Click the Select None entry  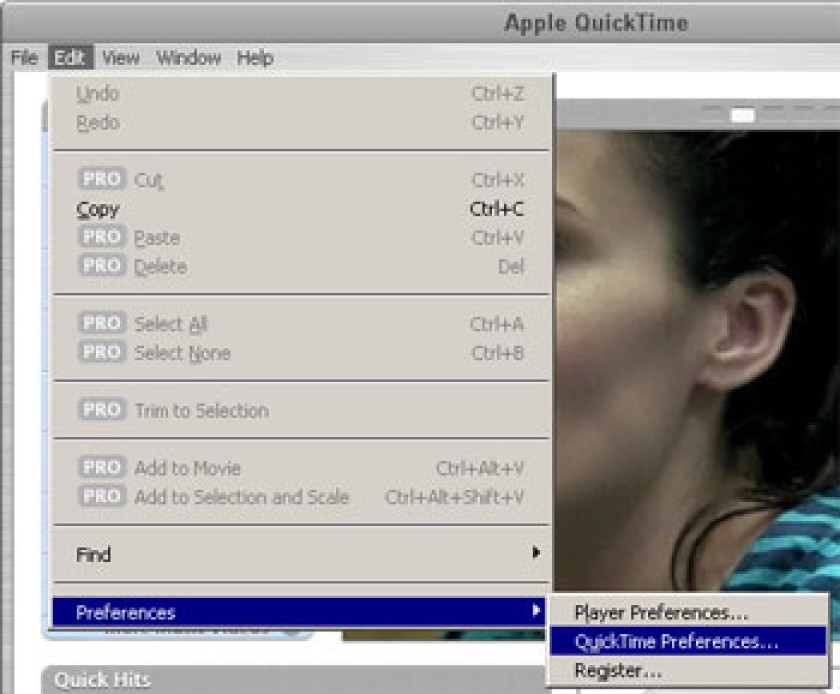tap(302, 353)
